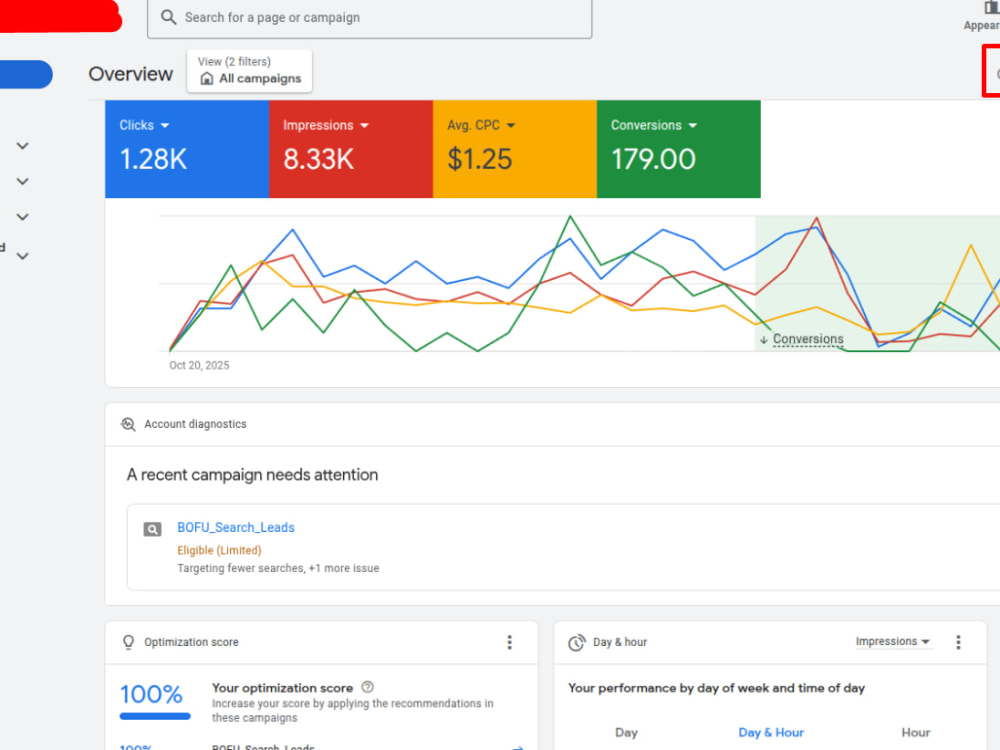Image resolution: width=1000 pixels, height=750 pixels.
Task: Click the Conversions annotation label on chart
Action: (808, 339)
